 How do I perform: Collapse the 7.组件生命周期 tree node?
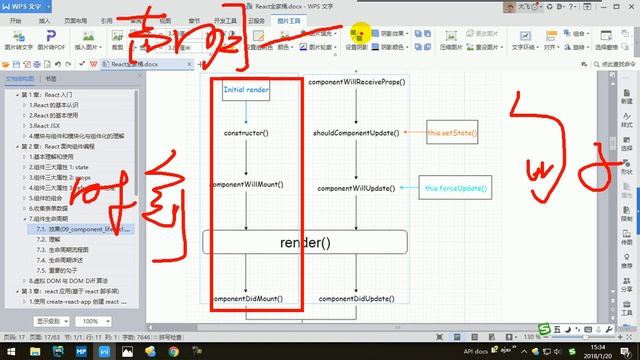[25, 219]
